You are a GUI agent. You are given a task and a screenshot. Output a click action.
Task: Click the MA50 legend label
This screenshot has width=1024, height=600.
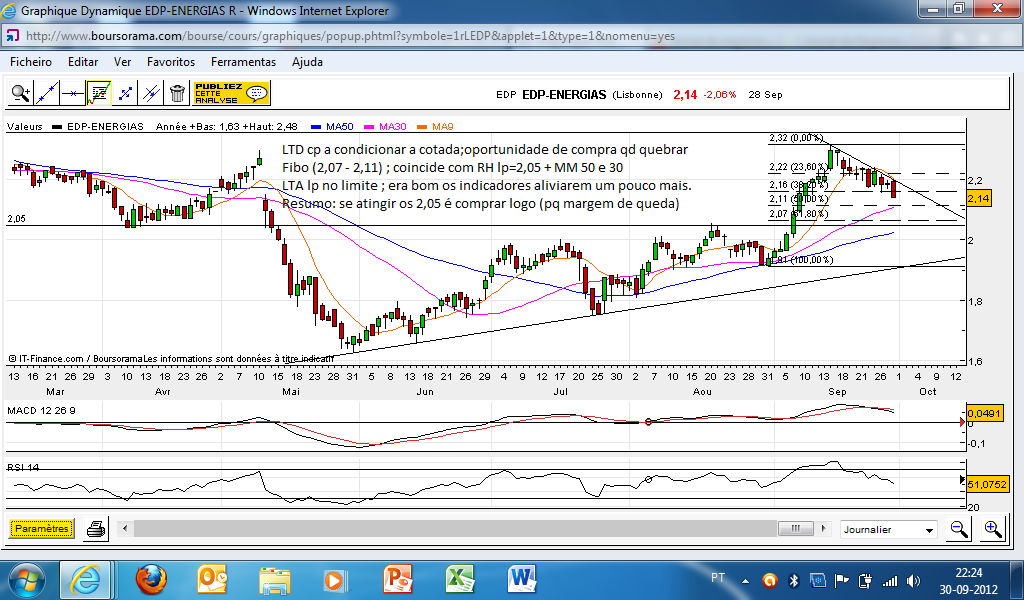click(340, 127)
